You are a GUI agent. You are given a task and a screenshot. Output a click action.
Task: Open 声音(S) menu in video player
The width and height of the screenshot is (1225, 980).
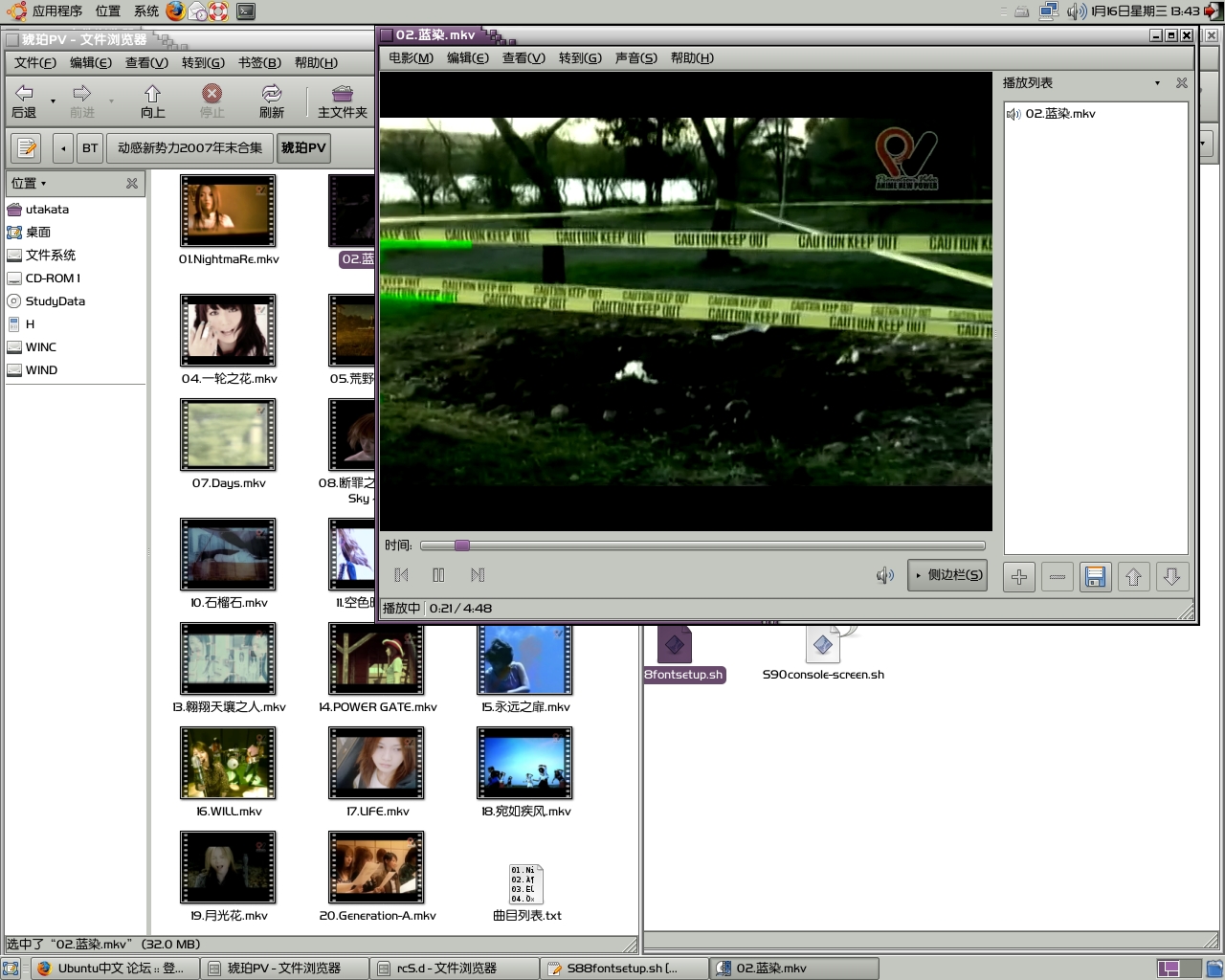635,58
